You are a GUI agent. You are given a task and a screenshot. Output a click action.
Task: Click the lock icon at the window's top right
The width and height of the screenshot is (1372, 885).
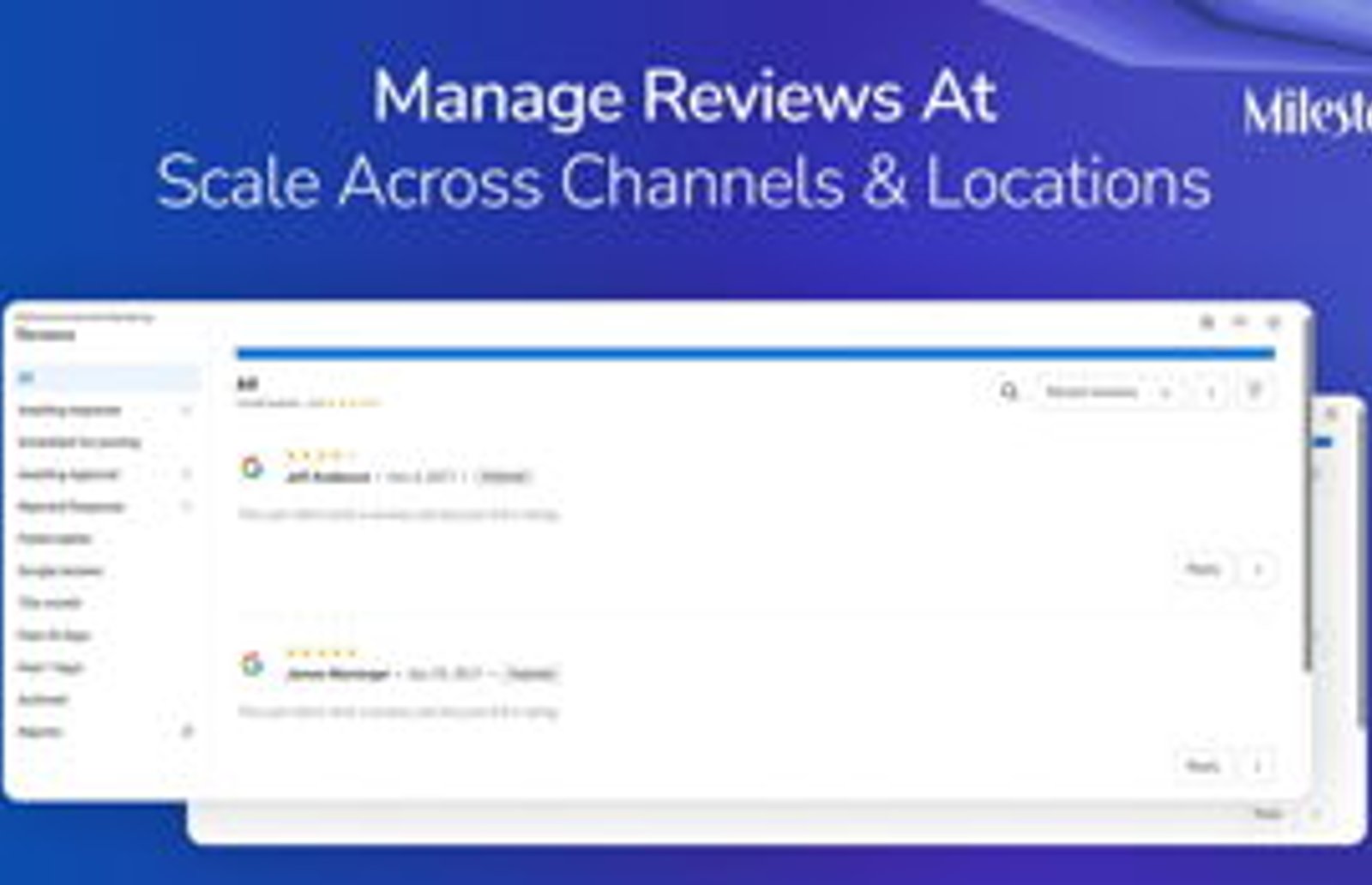coord(1207,322)
